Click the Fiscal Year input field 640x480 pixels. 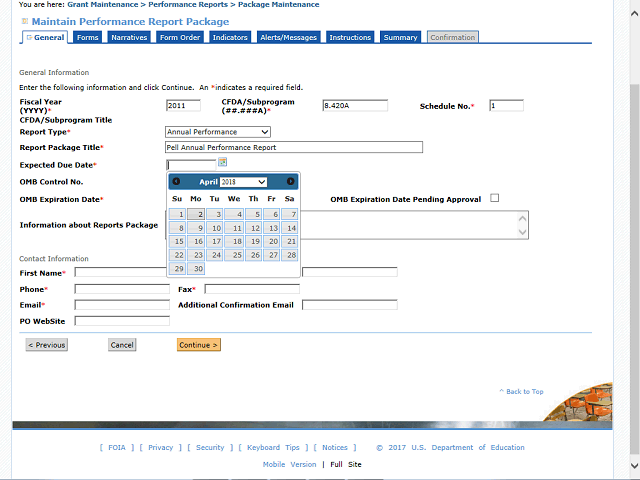(x=183, y=105)
